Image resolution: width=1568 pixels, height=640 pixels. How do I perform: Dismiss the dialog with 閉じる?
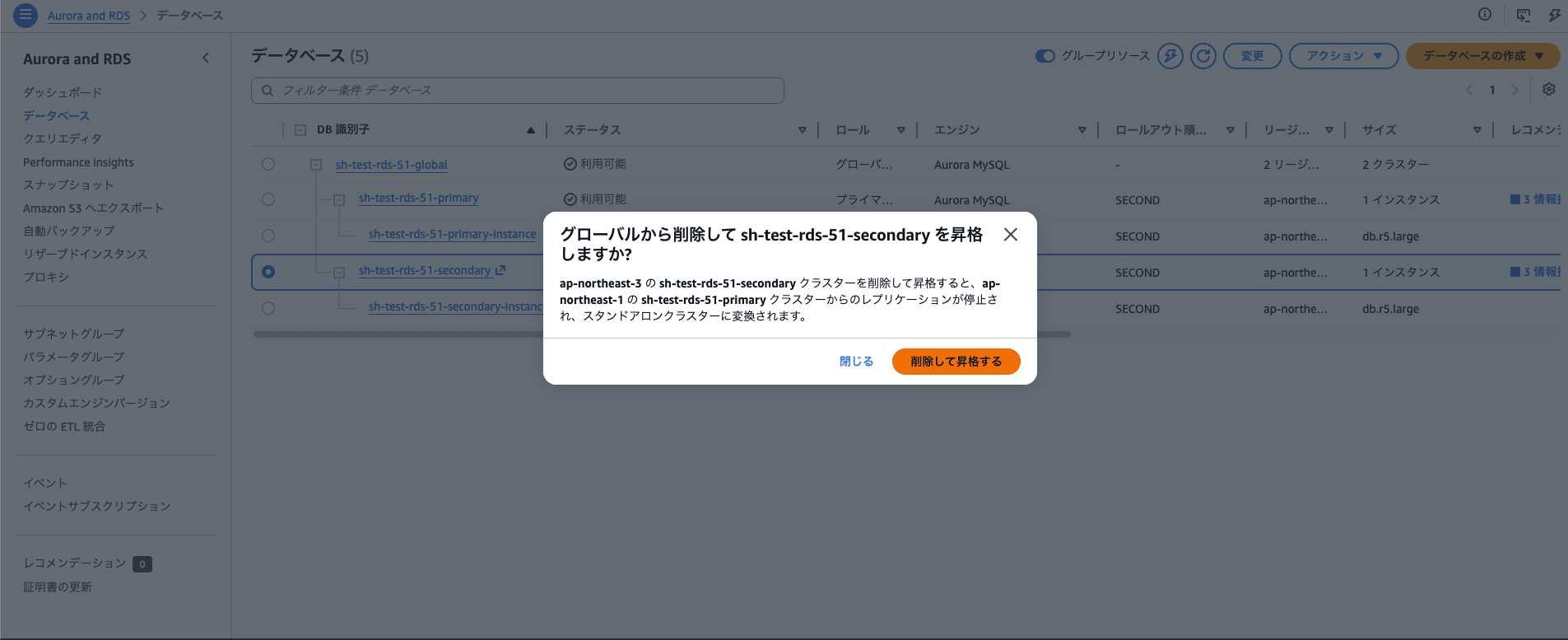click(856, 362)
